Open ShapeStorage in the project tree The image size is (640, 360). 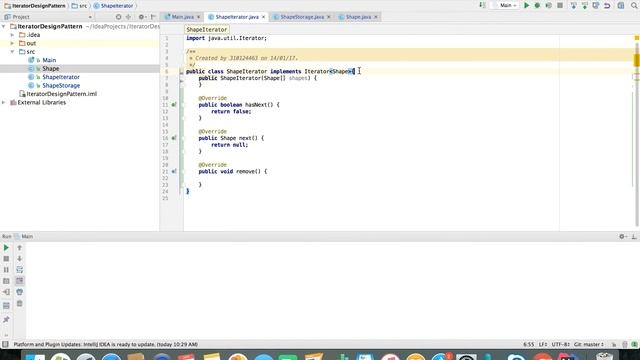click(x=61, y=86)
